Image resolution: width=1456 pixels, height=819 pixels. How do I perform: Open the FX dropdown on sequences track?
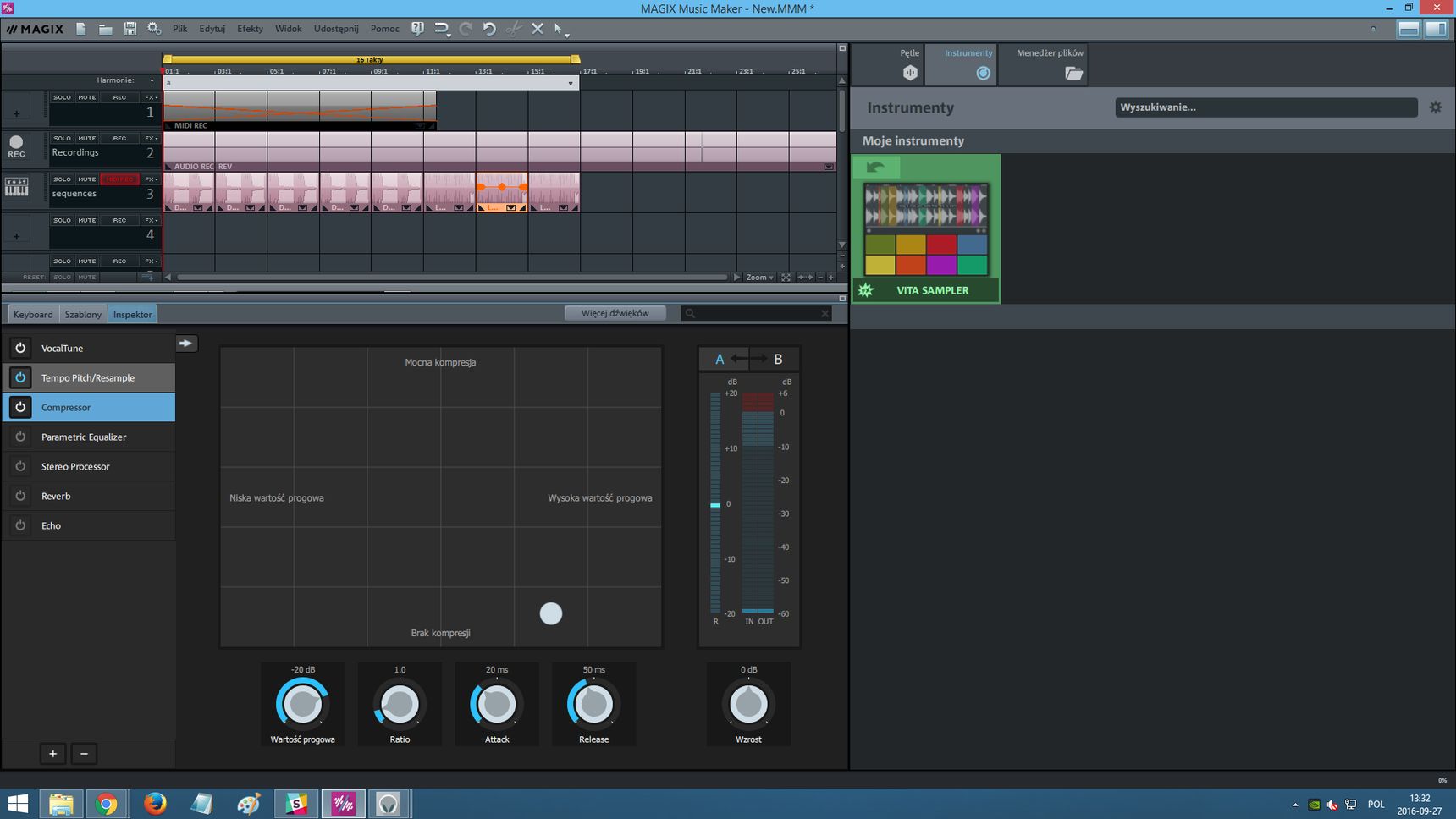pyautogui.click(x=151, y=179)
